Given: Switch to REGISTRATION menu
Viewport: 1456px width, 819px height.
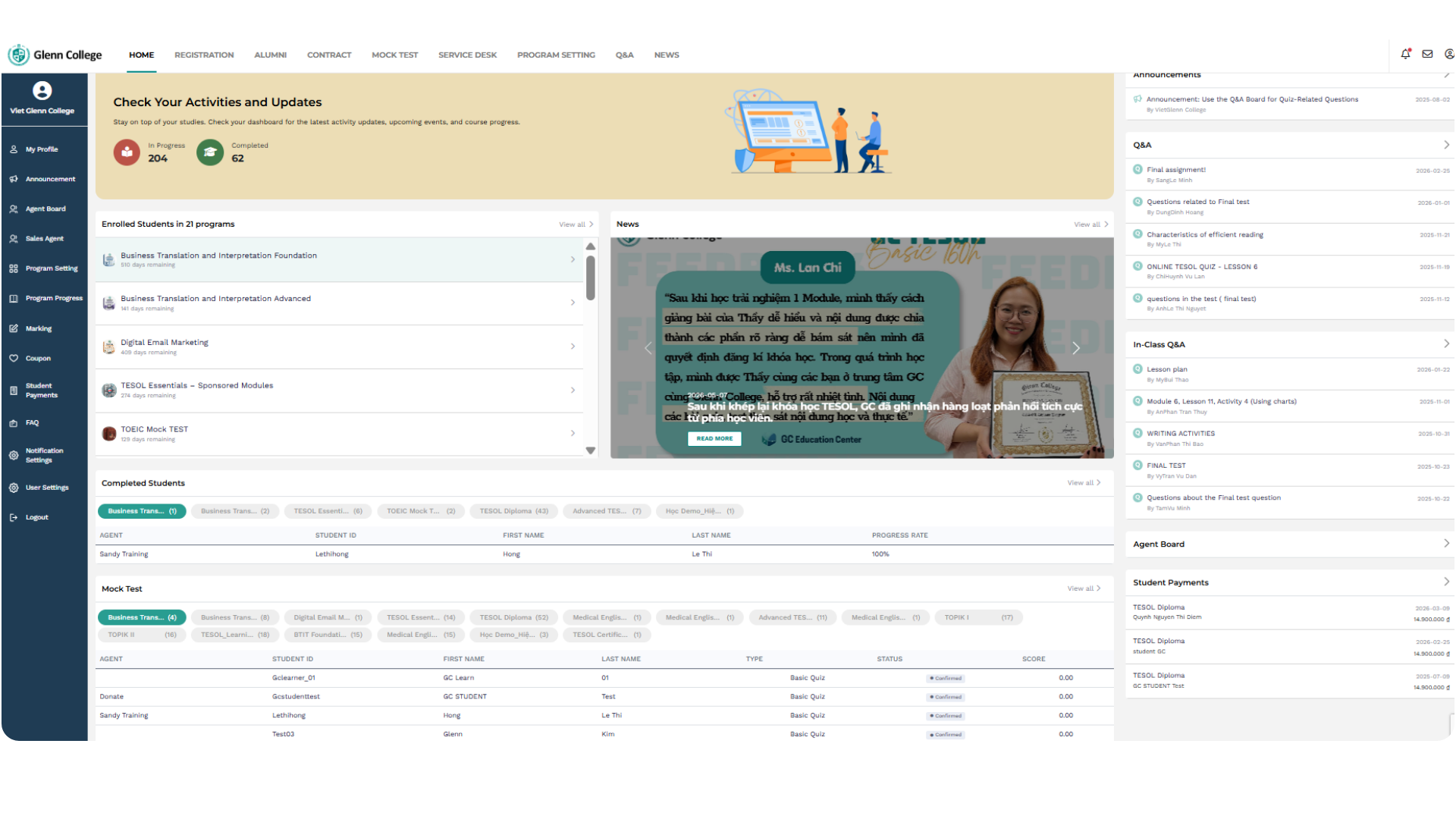Looking at the screenshot, I should [x=204, y=55].
